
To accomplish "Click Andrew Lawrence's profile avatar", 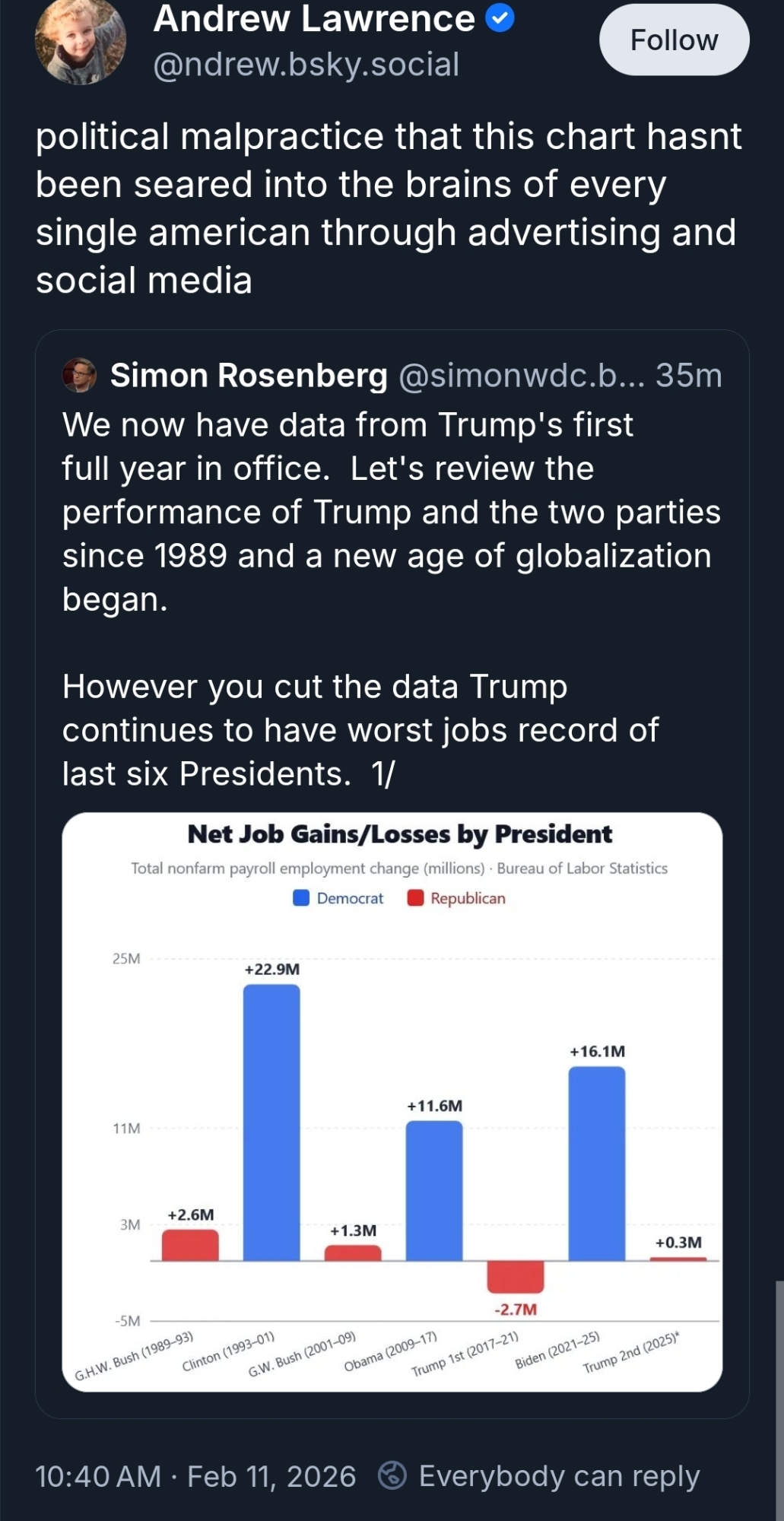I will click(81, 40).
